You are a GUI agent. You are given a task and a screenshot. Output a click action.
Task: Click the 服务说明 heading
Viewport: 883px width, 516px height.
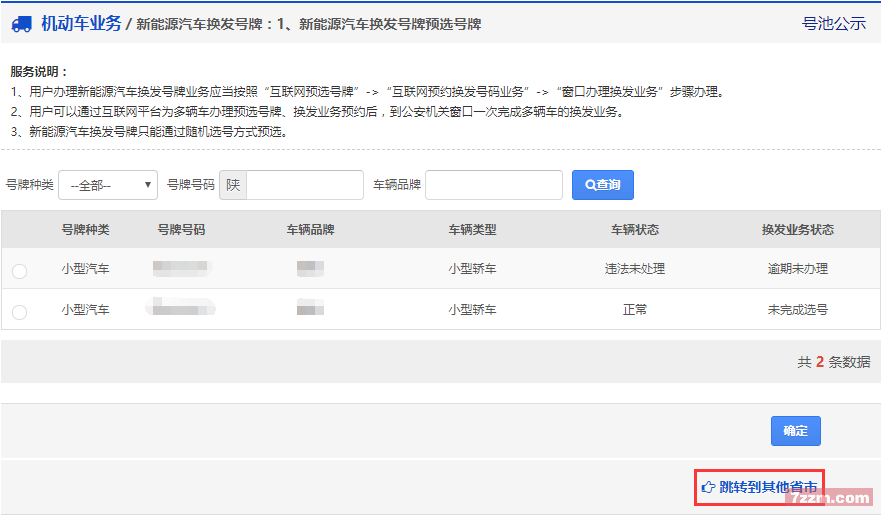click(39, 72)
